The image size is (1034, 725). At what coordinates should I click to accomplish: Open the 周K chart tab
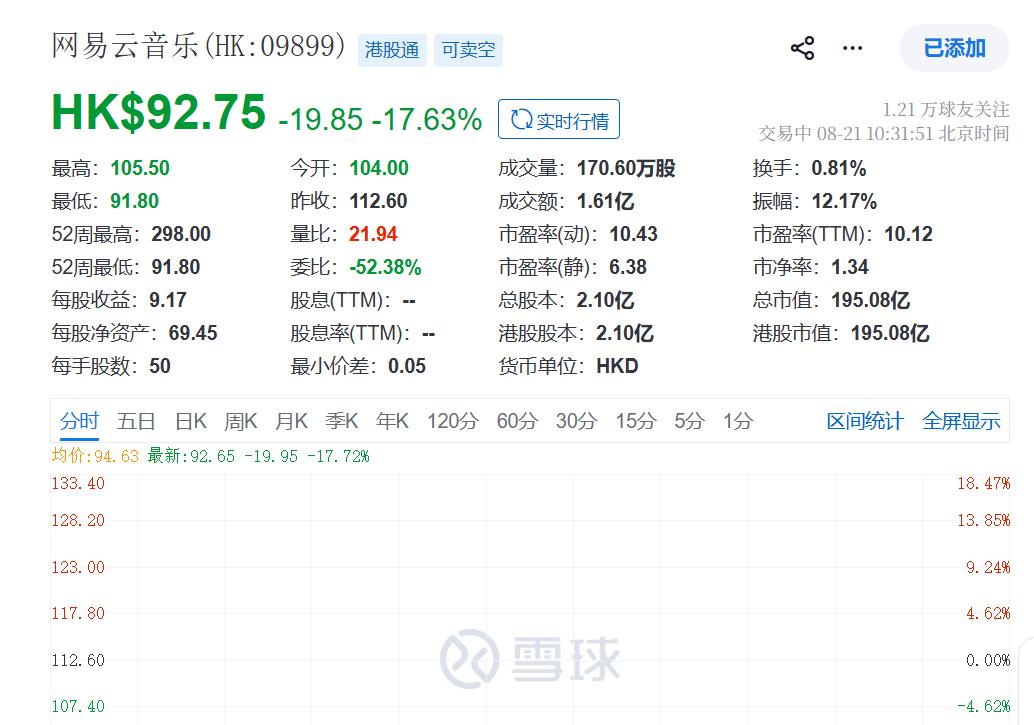(241, 421)
